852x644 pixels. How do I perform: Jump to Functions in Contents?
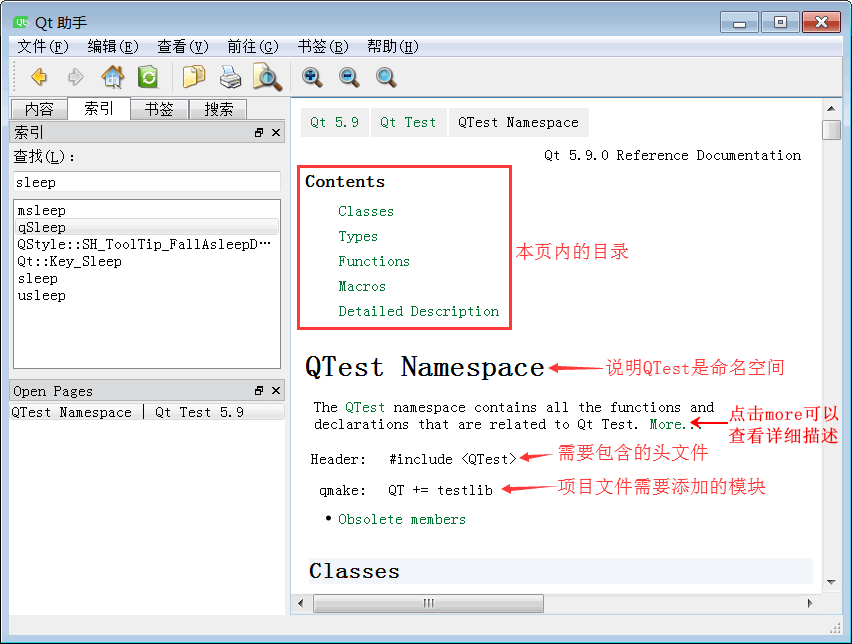(374, 261)
